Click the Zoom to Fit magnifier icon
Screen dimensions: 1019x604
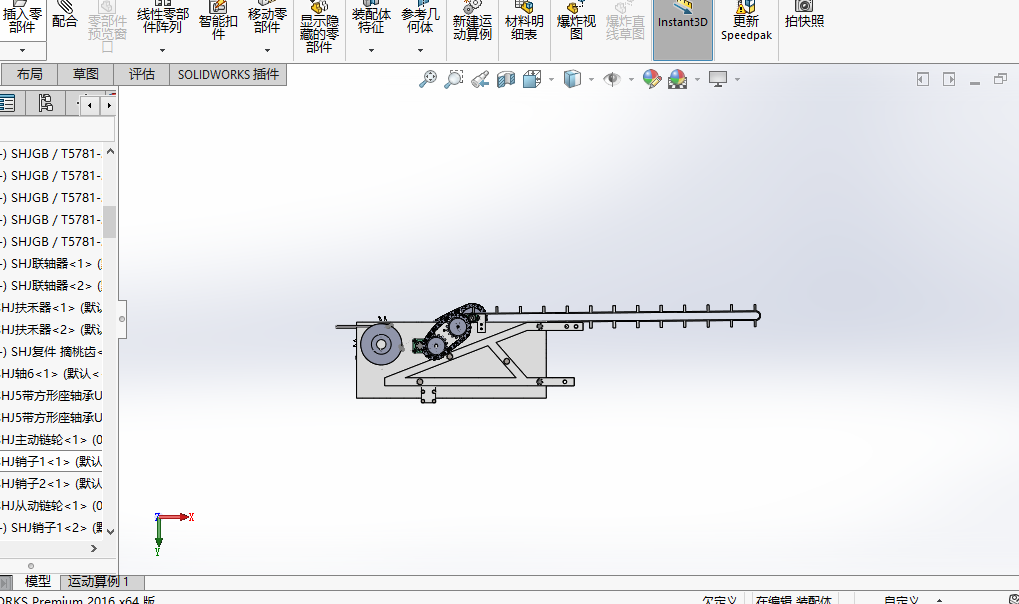pos(427,79)
